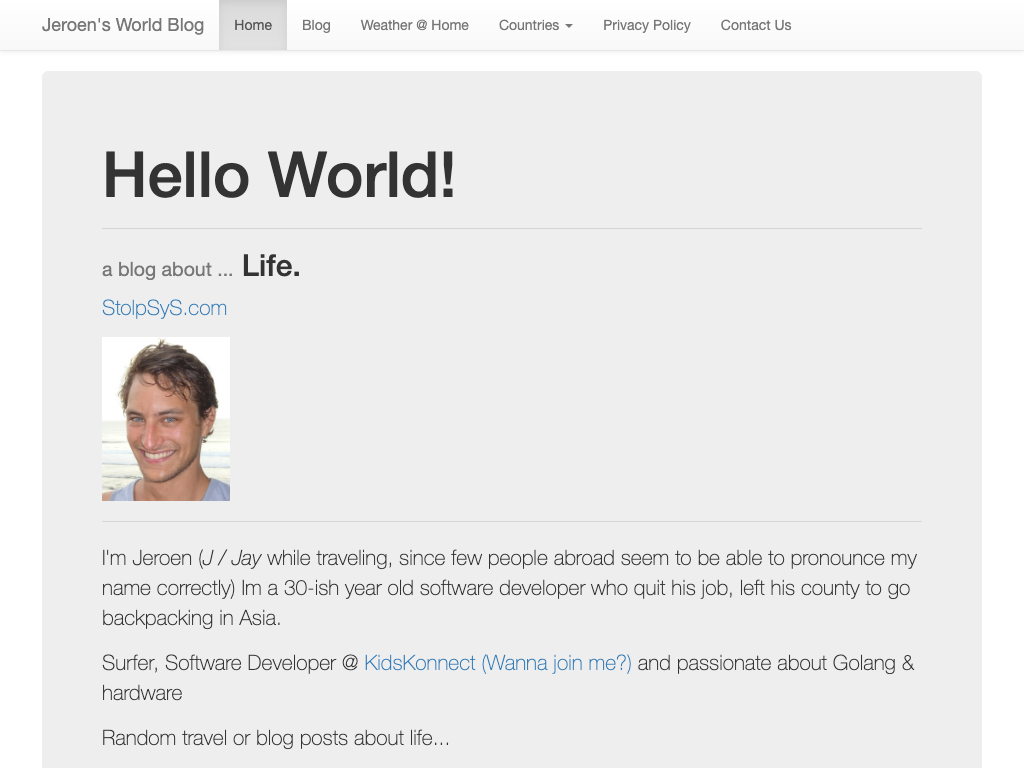Click the italic 'J / Jay' nickname text
Viewport: 1024px width, 768px height.
click(x=232, y=558)
